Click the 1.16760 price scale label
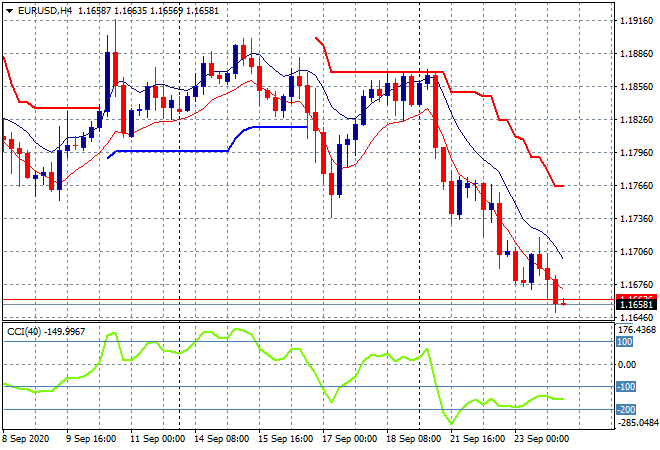The width and height of the screenshot is (660, 450). [x=636, y=285]
